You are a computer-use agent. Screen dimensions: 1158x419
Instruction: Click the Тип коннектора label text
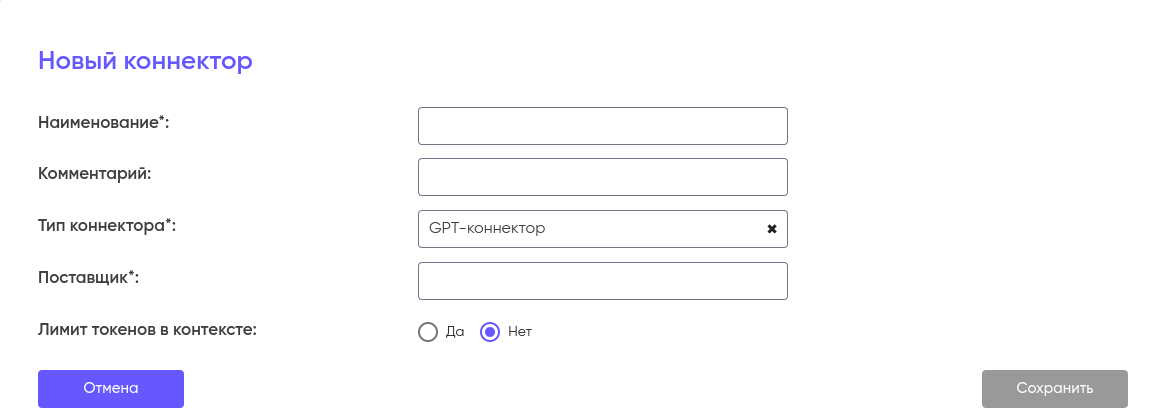(x=104, y=225)
